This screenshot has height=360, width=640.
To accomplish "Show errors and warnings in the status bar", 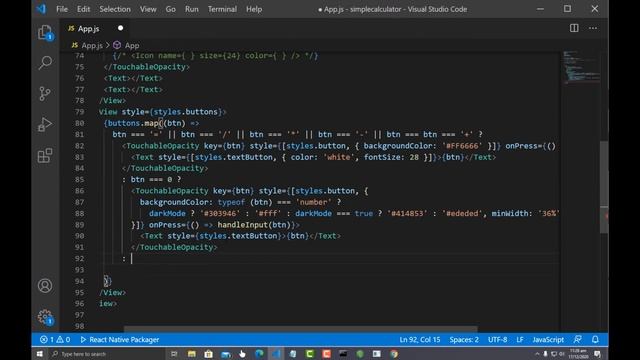I will tap(55, 340).
